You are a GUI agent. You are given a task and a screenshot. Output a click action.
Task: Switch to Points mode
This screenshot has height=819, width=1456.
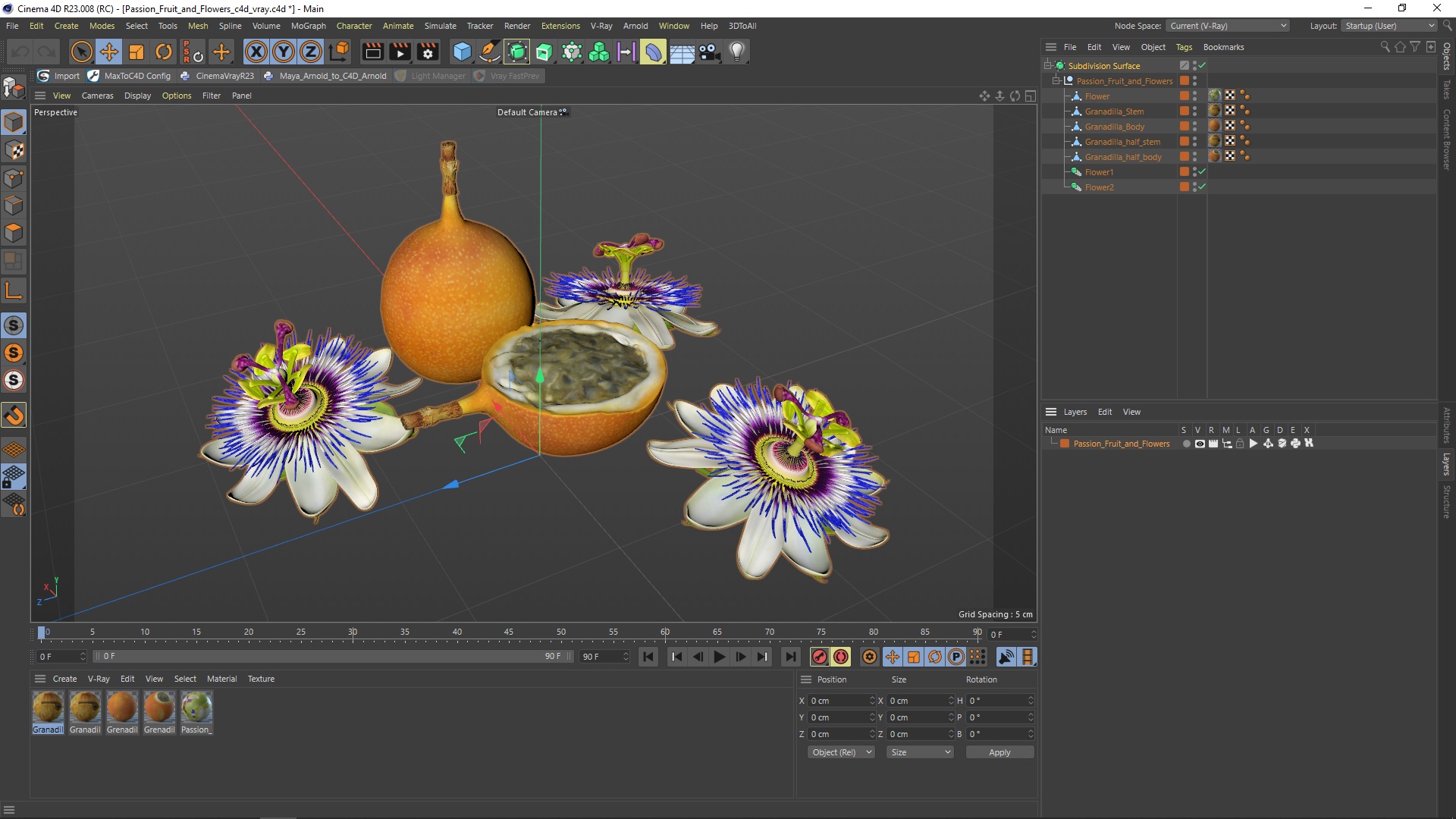[x=14, y=178]
